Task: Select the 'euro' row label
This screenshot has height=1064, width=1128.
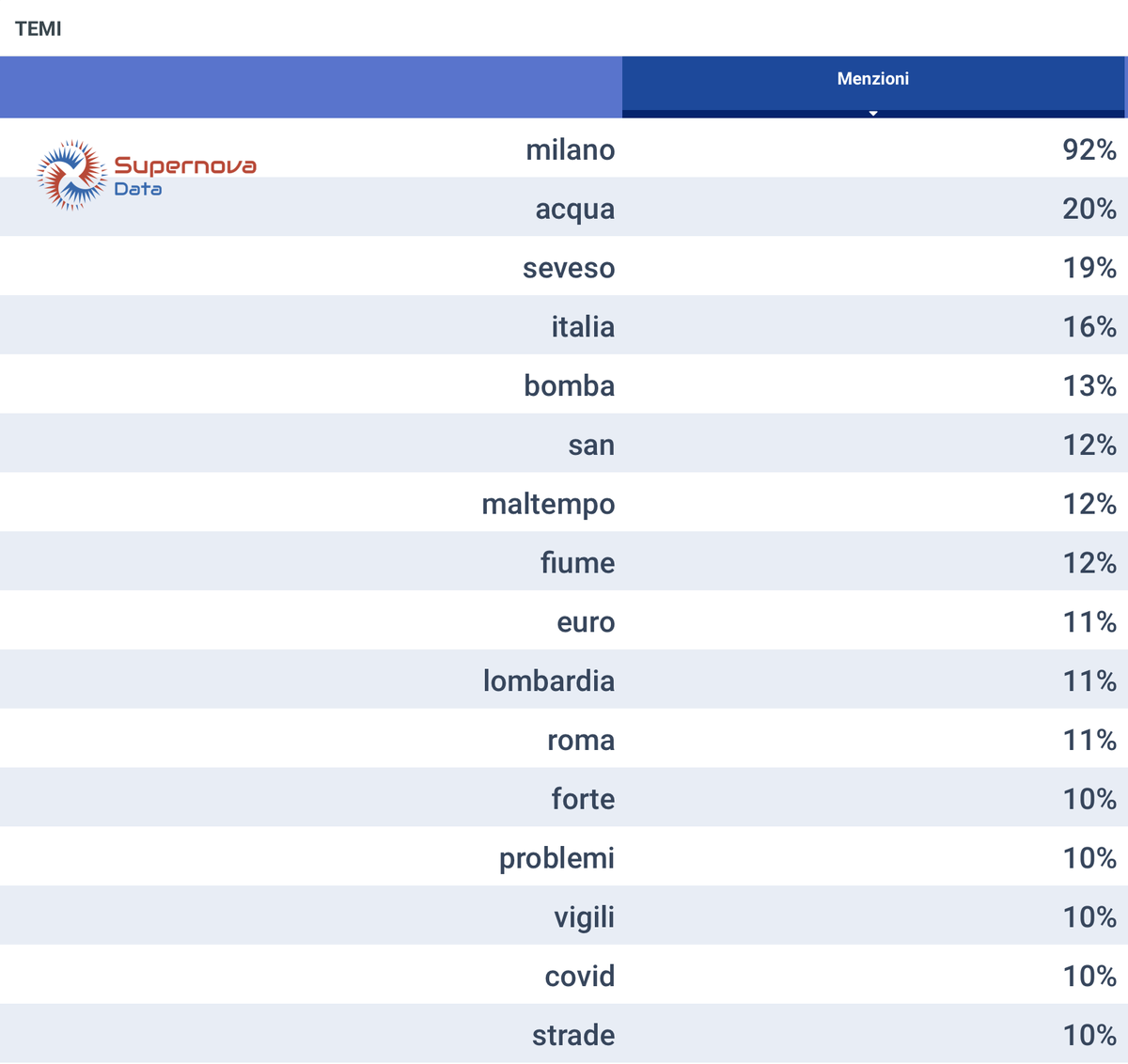Action: 586,622
